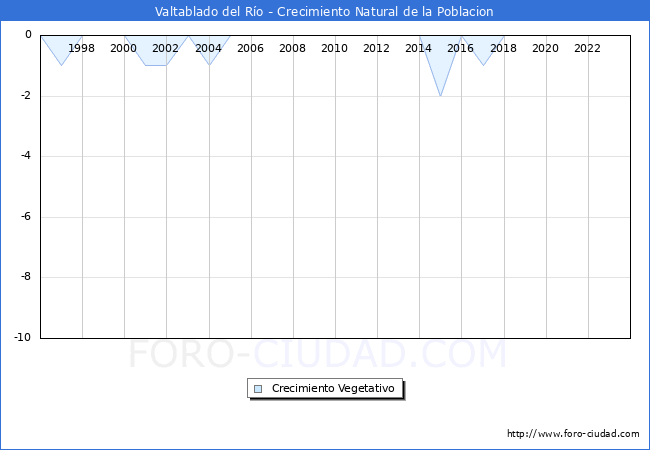Select the 2014 x-axis label

tap(418, 48)
